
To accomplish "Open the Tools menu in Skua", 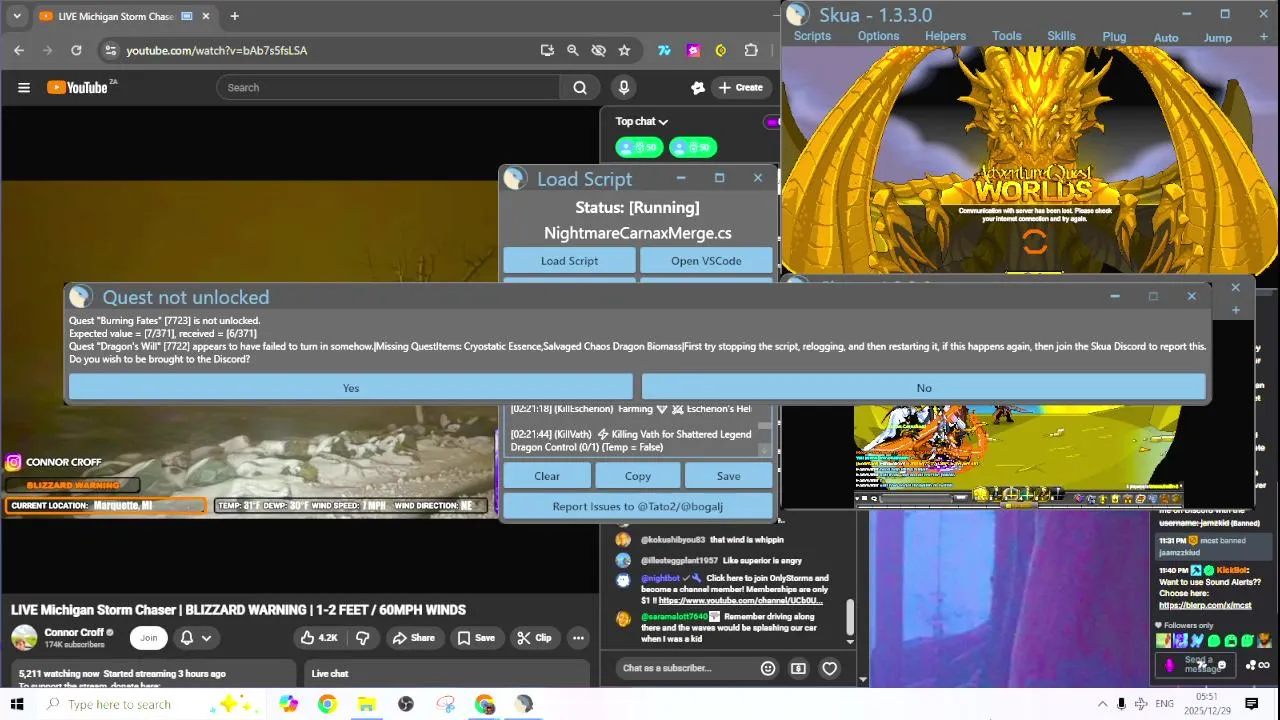I will pos(1007,36).
